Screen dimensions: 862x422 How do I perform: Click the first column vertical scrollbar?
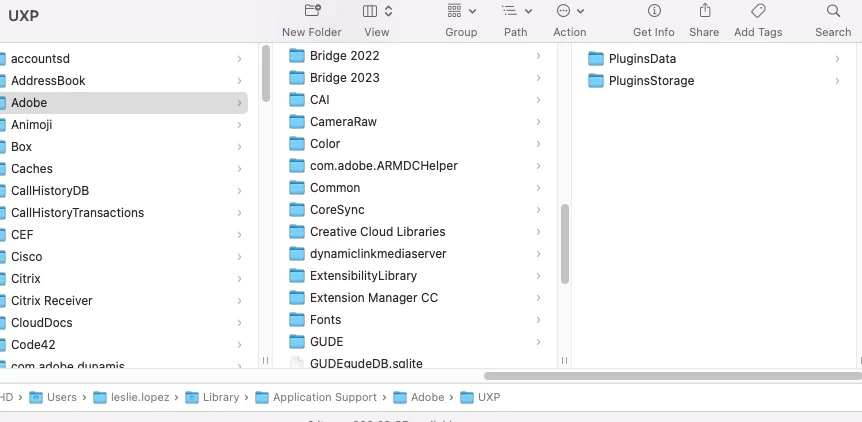[x=266, y=74]
